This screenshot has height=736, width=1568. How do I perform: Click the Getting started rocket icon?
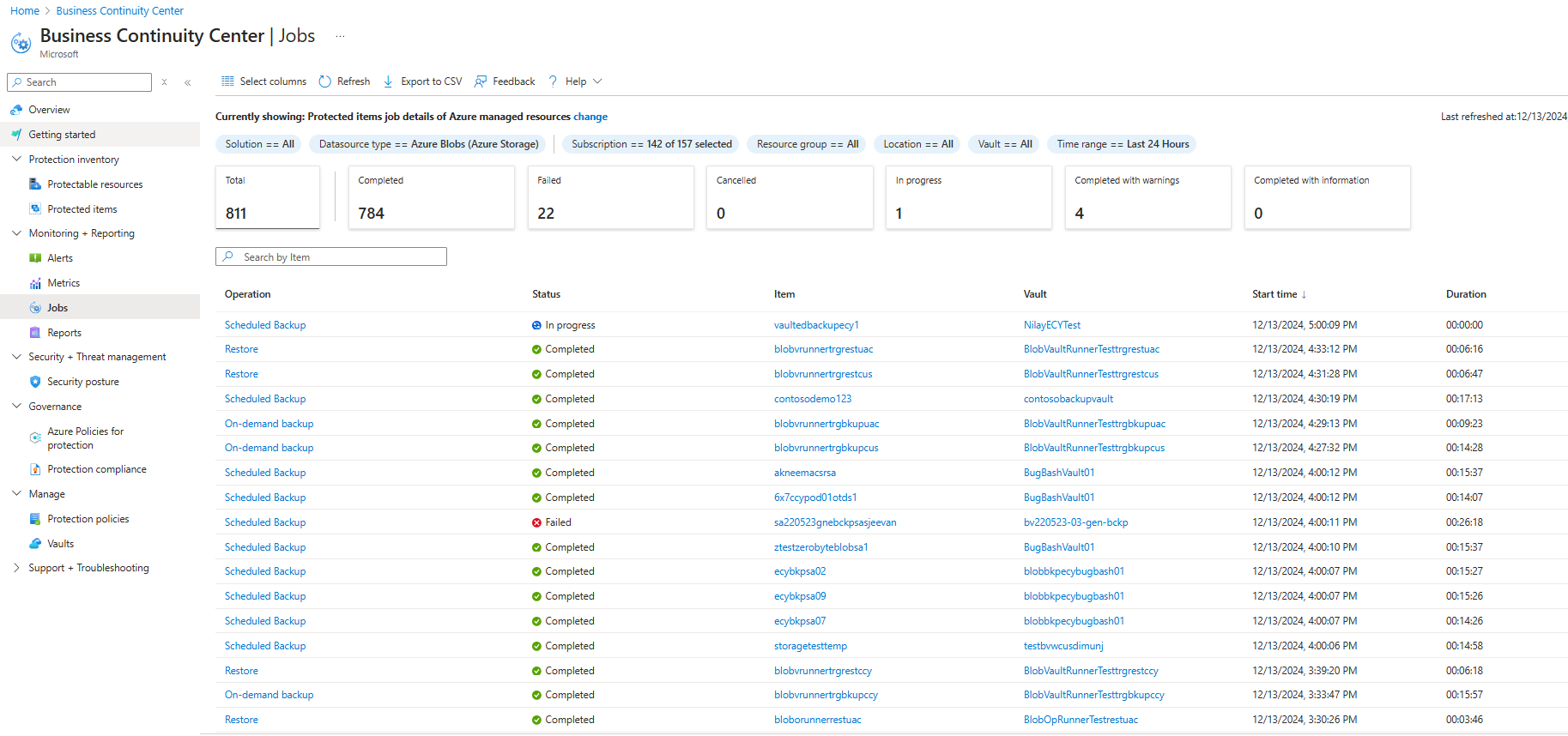pos(16,135)
